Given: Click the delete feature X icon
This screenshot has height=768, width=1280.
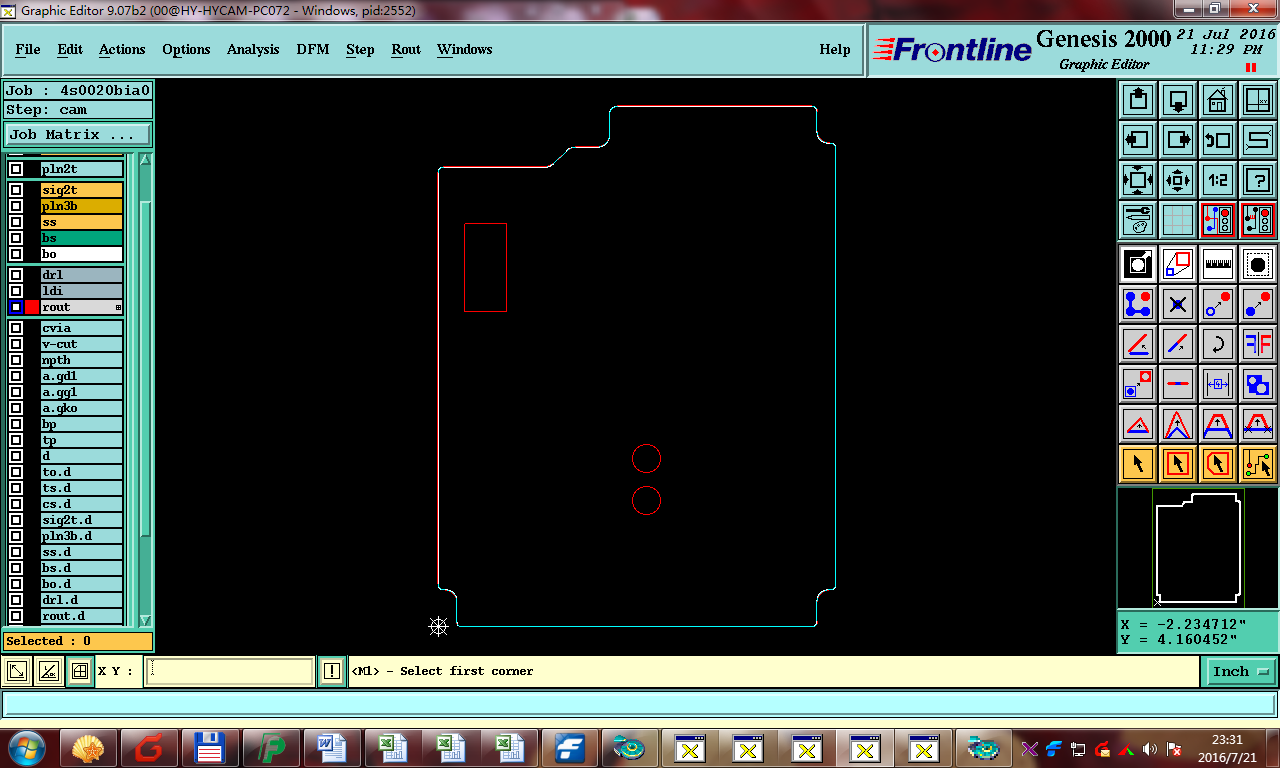Looking at the screenshot, I should (x=1178, y=304).
